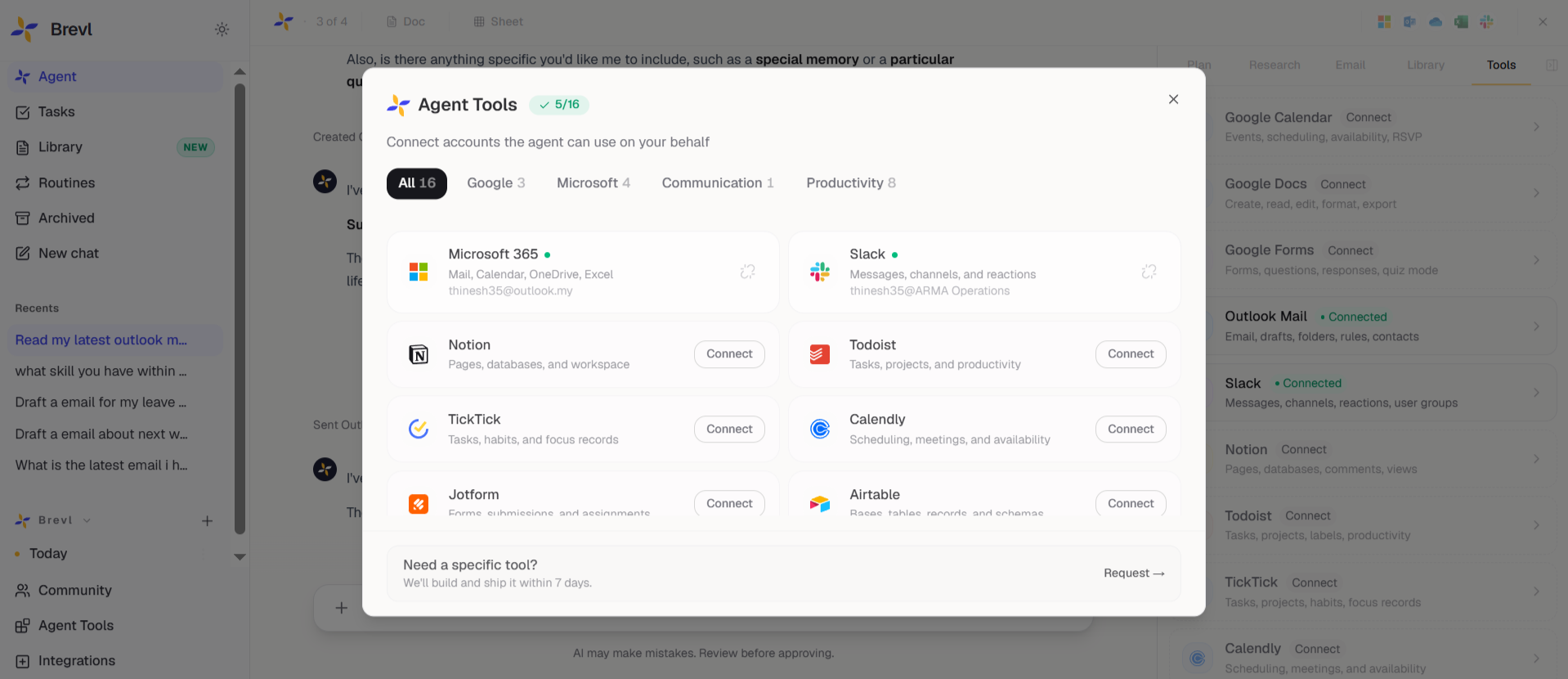Select the Google 3 filter tab
Screen dimensions: 1568x679
pos(496,183)
